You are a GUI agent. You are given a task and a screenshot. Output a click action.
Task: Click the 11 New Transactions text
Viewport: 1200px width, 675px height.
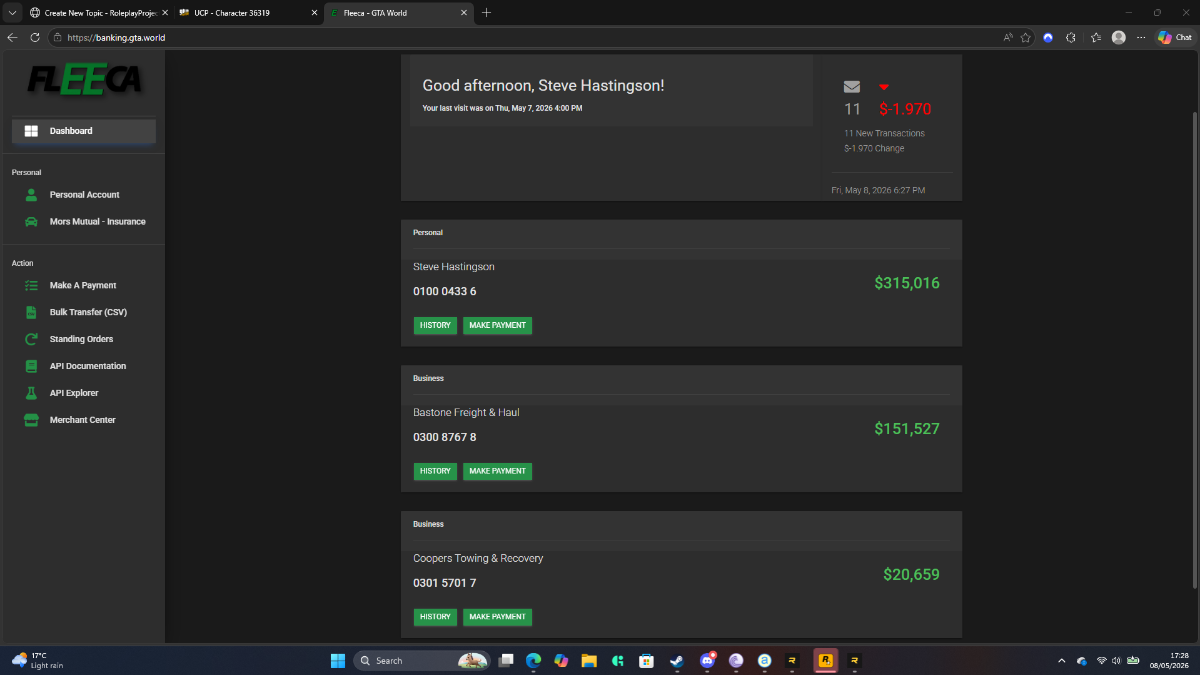tap(884, 133)
